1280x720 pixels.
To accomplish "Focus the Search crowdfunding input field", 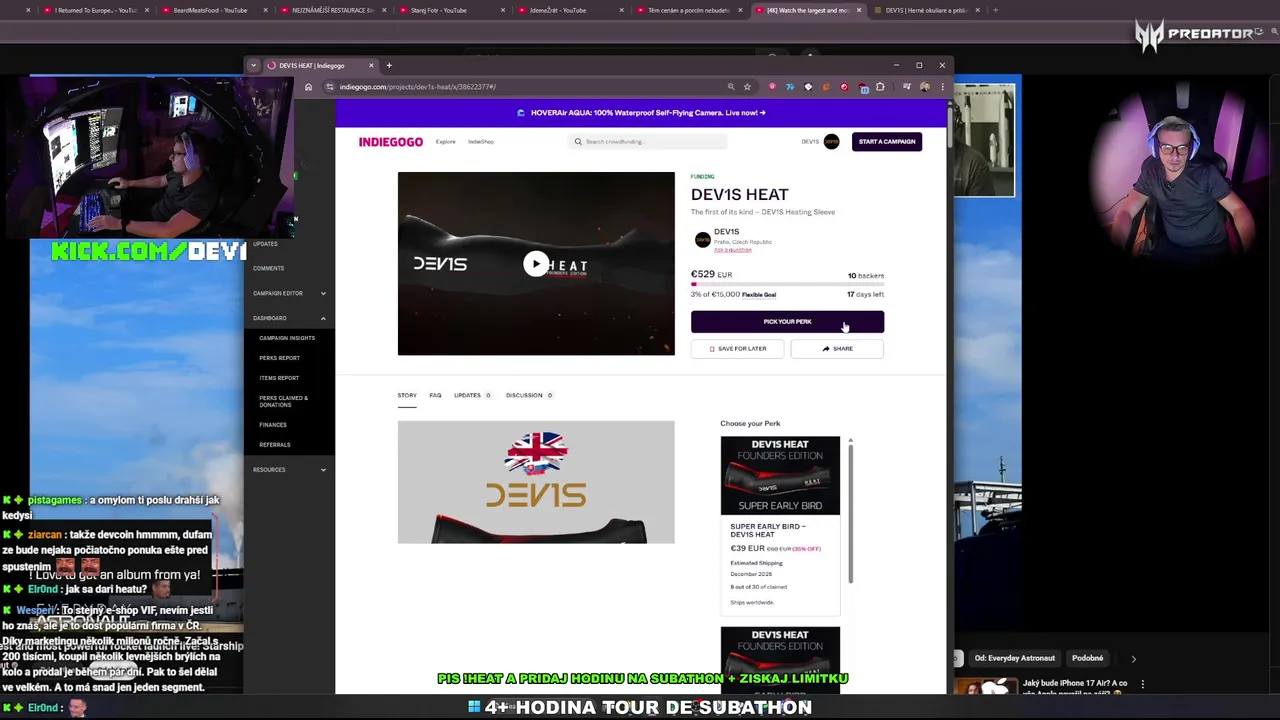I will pyautogui.click(x=648, y=142).
